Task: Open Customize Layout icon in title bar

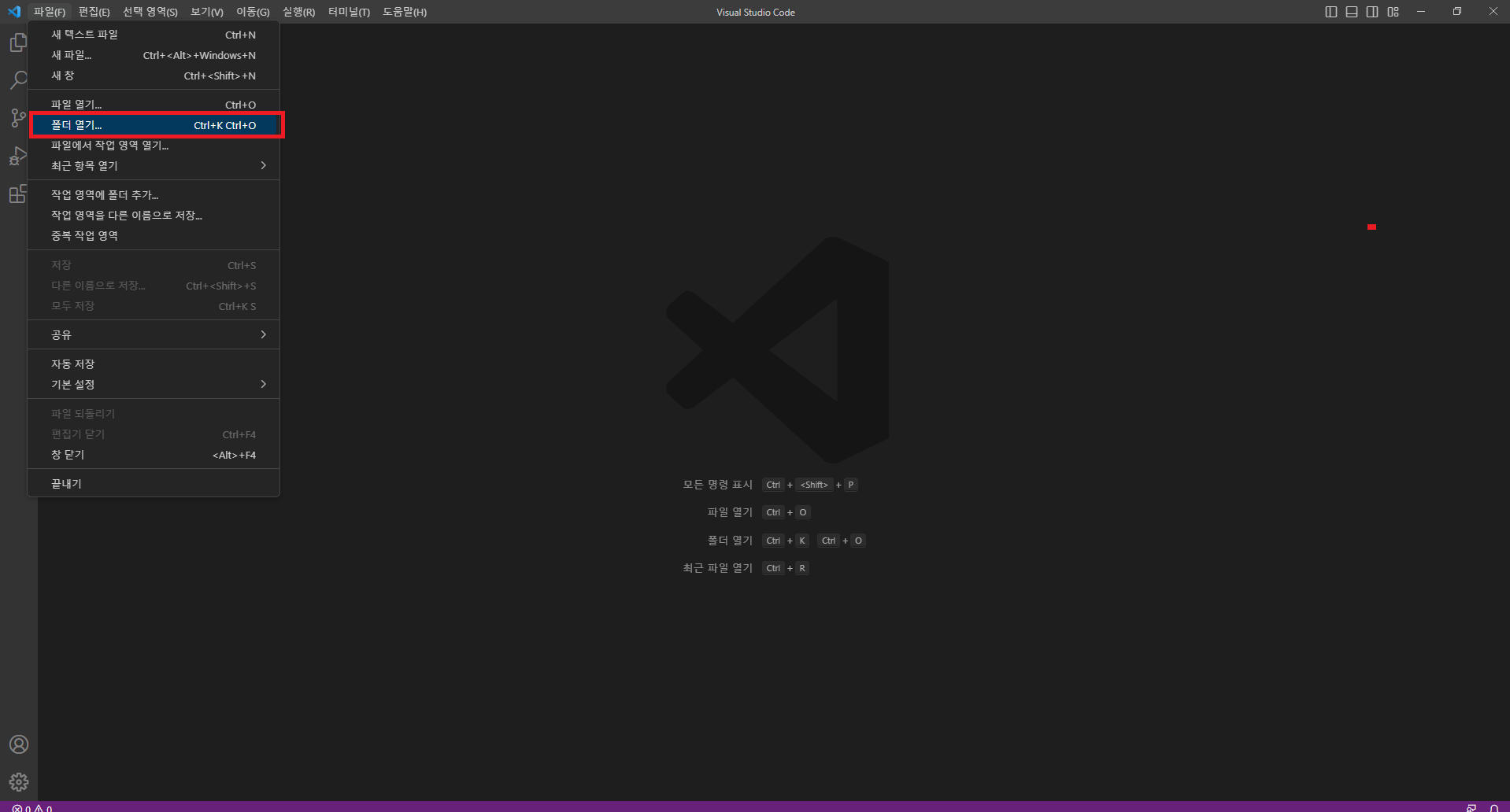Action: point(1393,12)
